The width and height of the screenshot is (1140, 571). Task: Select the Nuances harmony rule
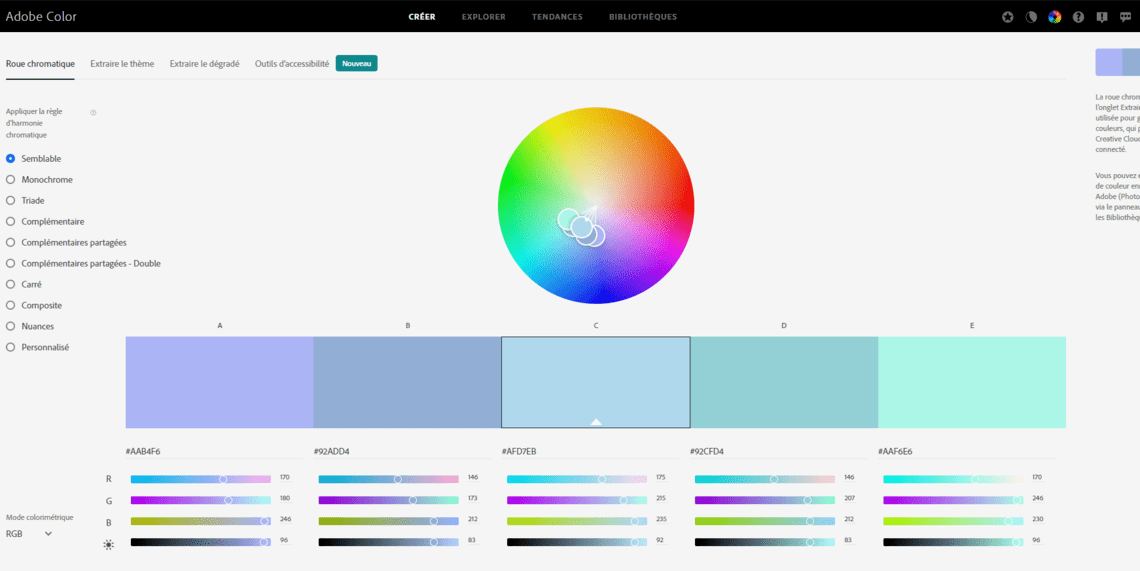[x=30, y=327]
